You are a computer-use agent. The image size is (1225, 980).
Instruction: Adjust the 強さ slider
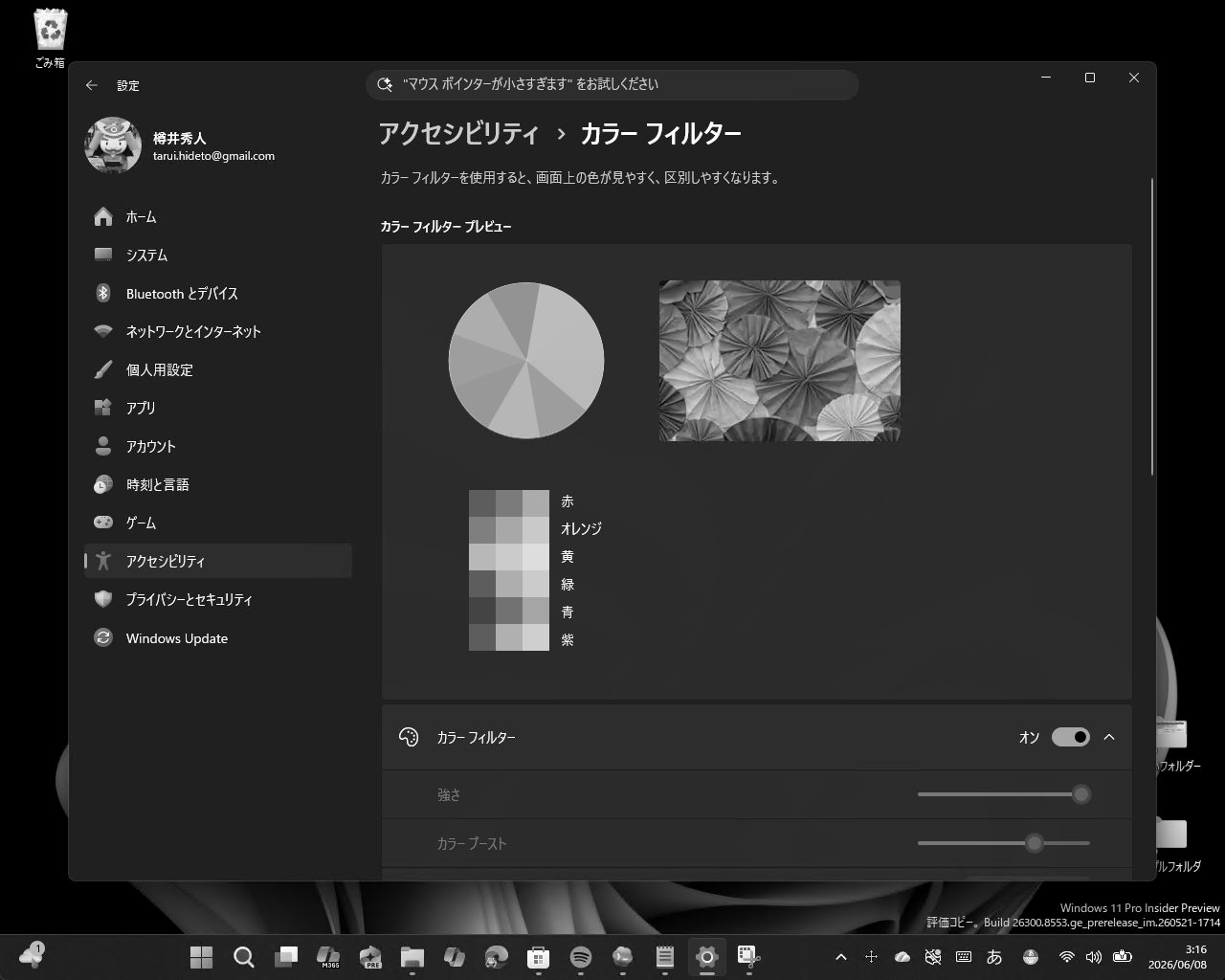coord(1004,794)
